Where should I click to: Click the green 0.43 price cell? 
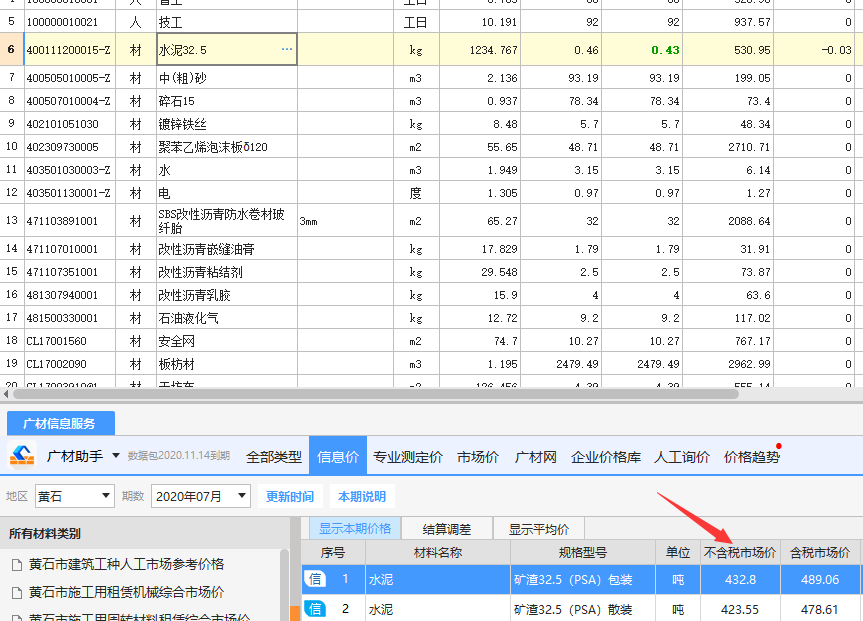coord(642,50)
